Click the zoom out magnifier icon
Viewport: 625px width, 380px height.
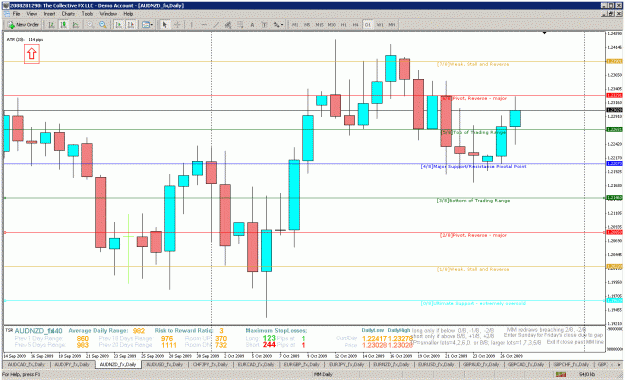click(102, 25)
